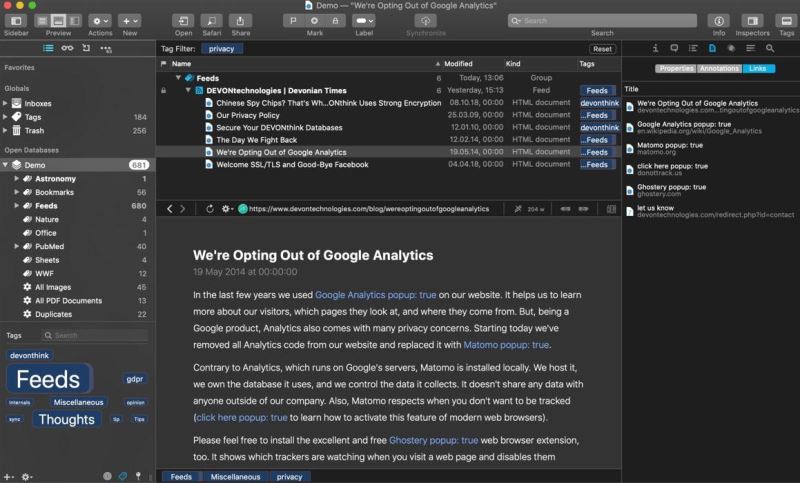800x483 pixels.
Task: Toggle the Inspectors panel button
Action: click(753, 21)
